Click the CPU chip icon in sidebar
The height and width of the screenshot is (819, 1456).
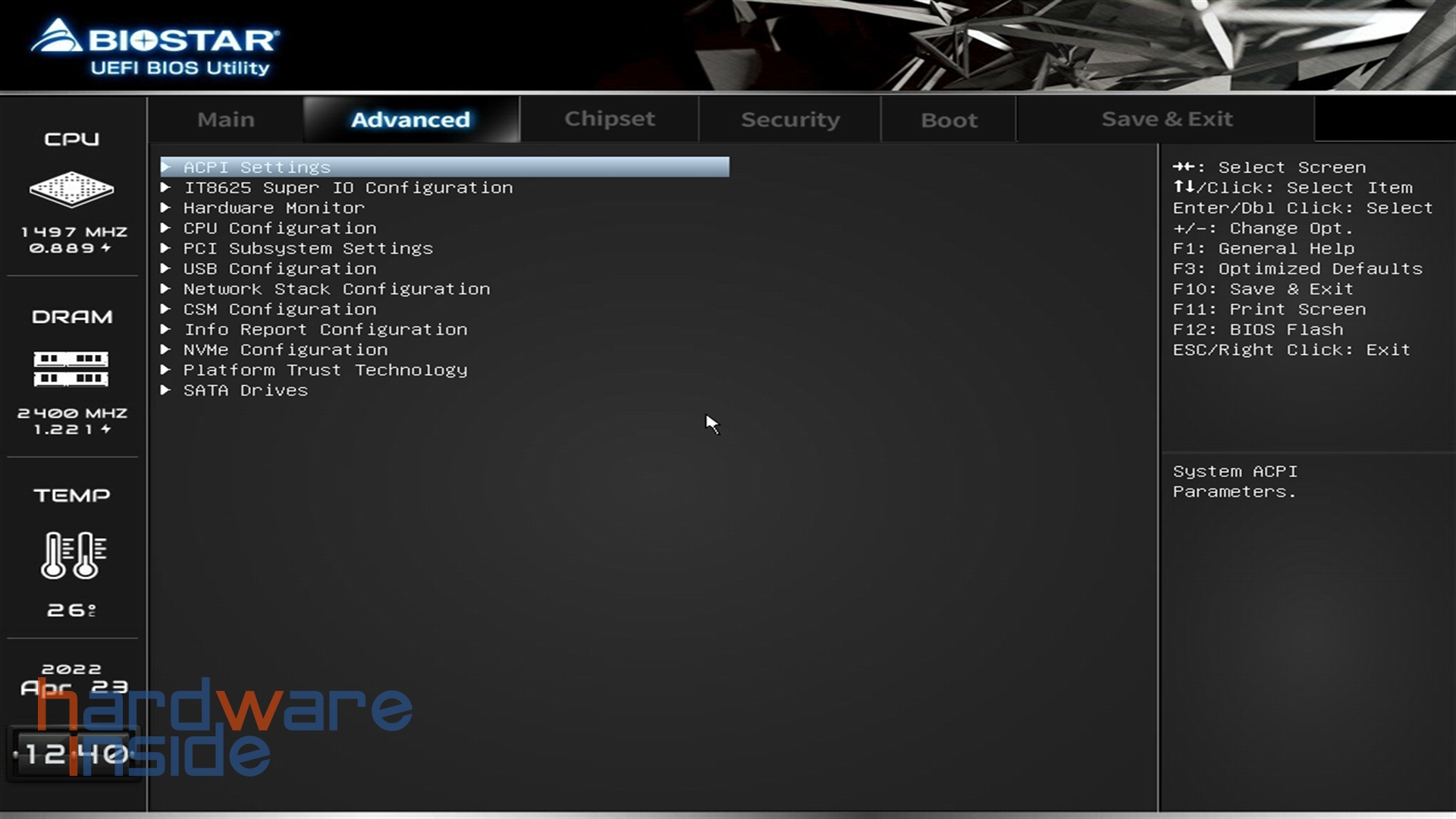point(71,189)
